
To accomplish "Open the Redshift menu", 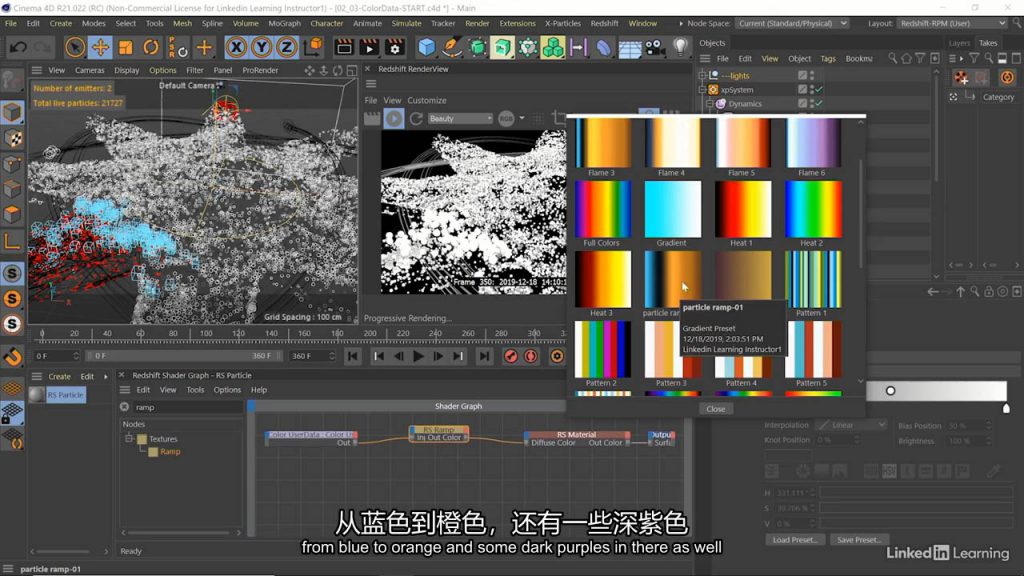I will (604, 23).
